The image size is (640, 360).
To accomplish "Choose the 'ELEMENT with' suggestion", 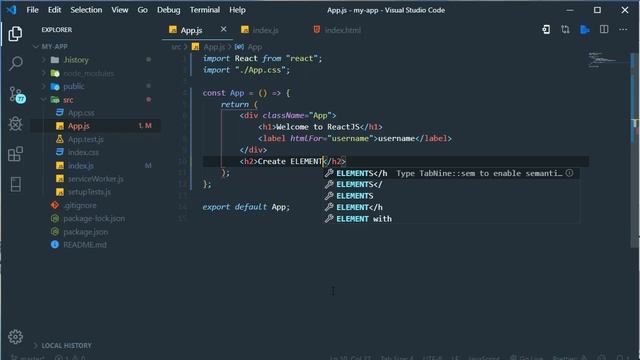I will coord(451,219).
